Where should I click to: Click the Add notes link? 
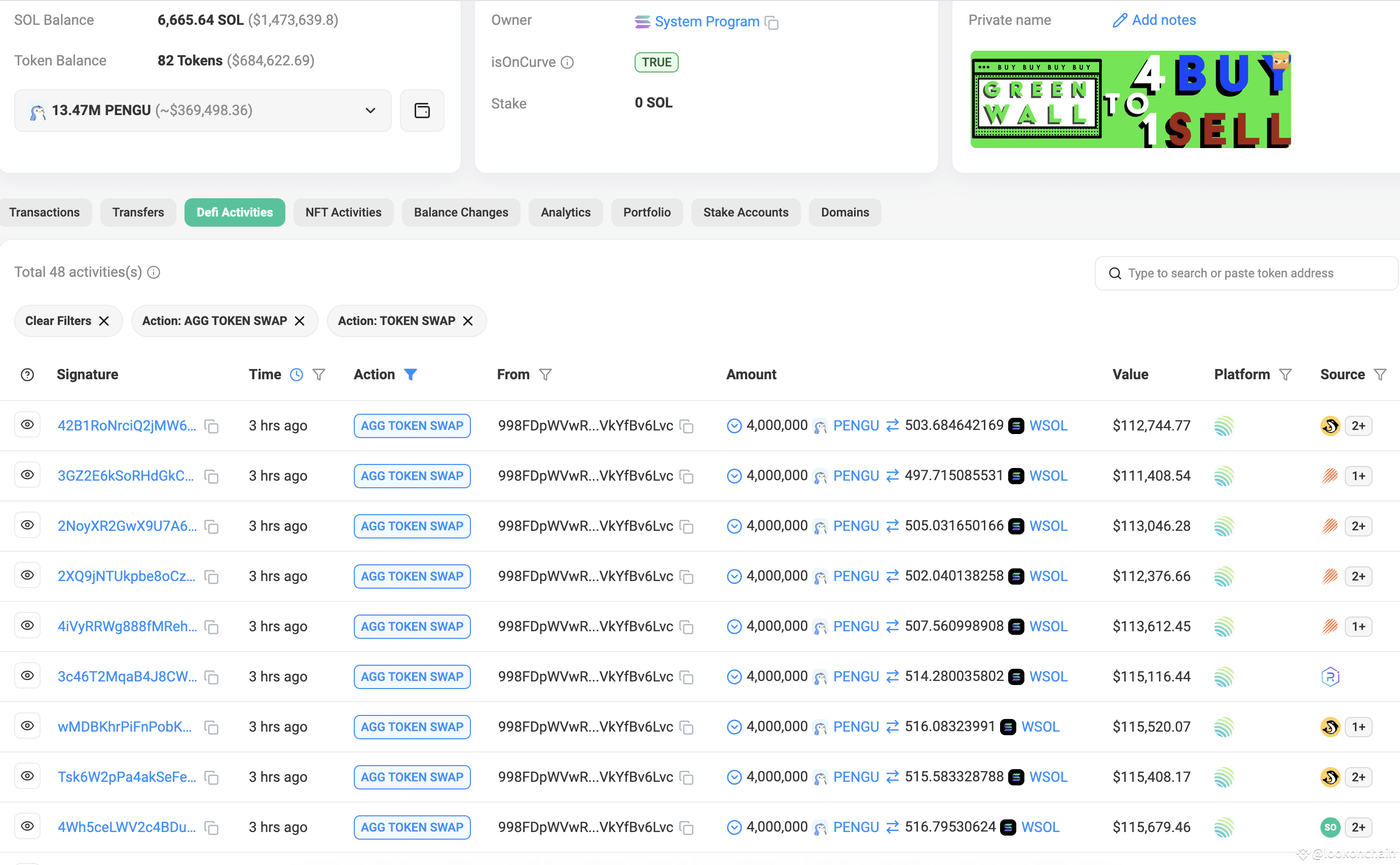point(1163,20)
